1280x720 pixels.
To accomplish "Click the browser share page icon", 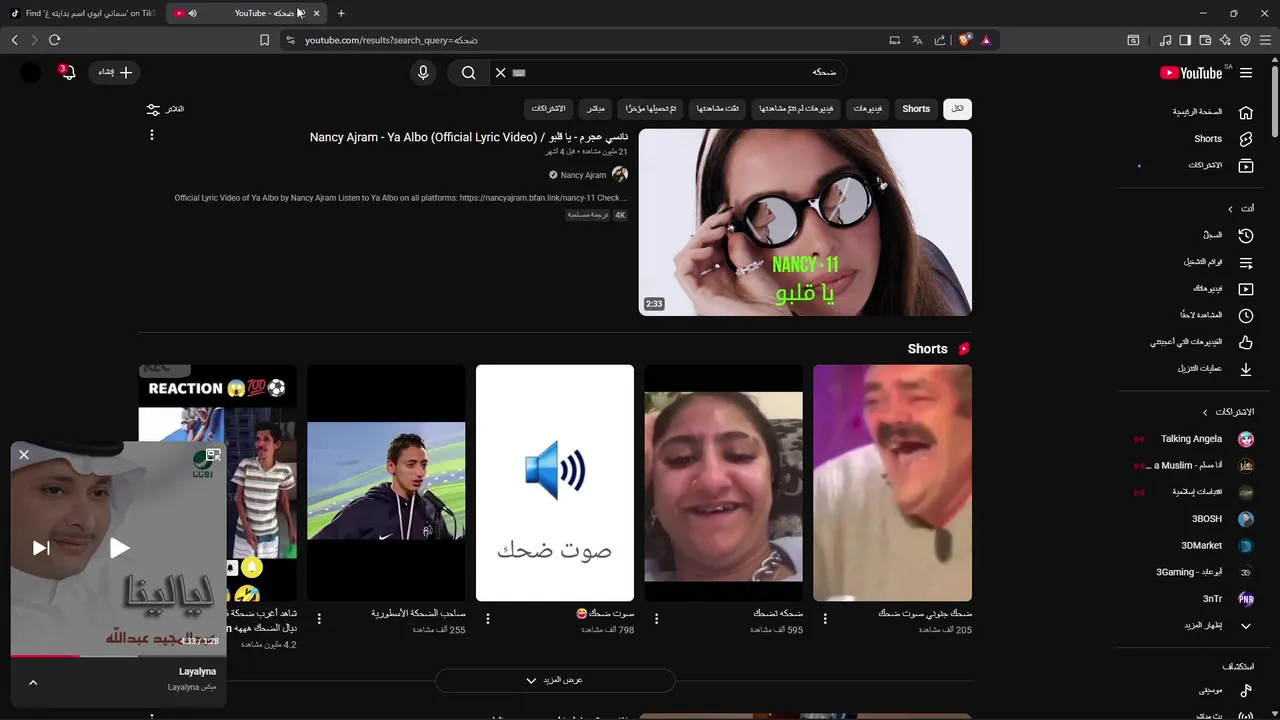I will 940,40.
